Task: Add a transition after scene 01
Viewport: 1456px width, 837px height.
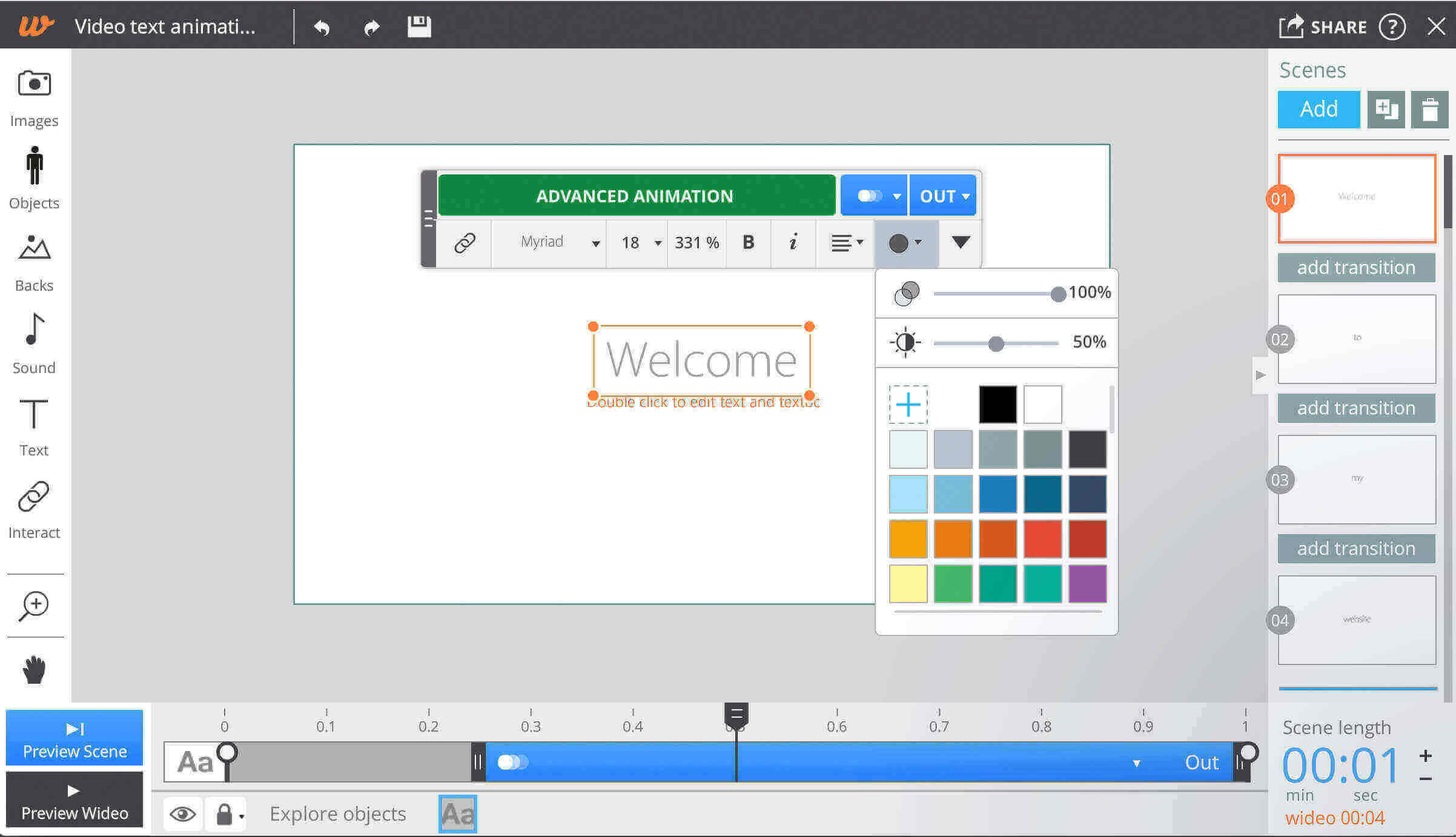Action: pos(1356,267)
